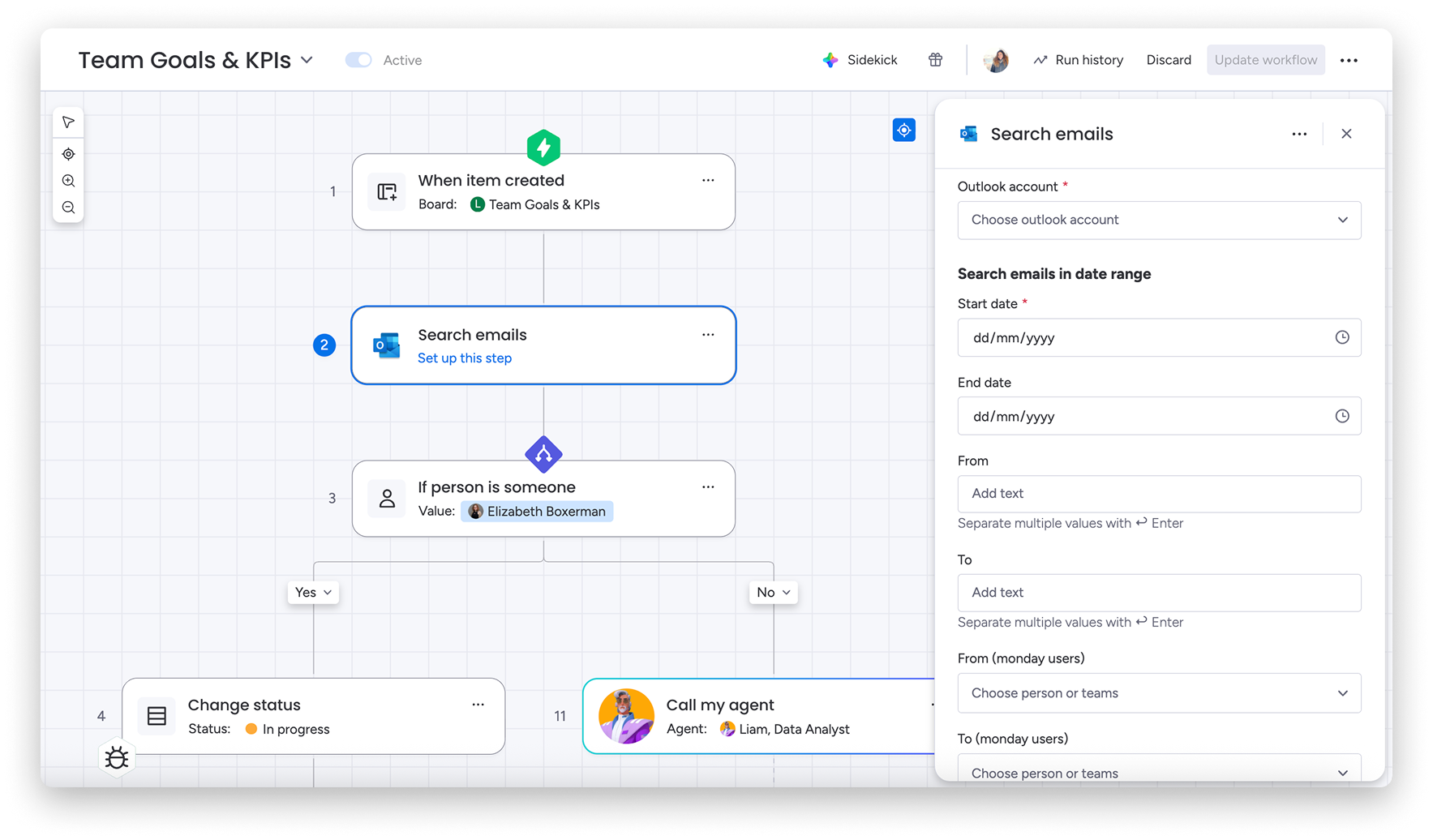This screenshot has height=840, width=1433.
Task: Click the Outlook icon on Search emails step
Action: tap(387, 345)
